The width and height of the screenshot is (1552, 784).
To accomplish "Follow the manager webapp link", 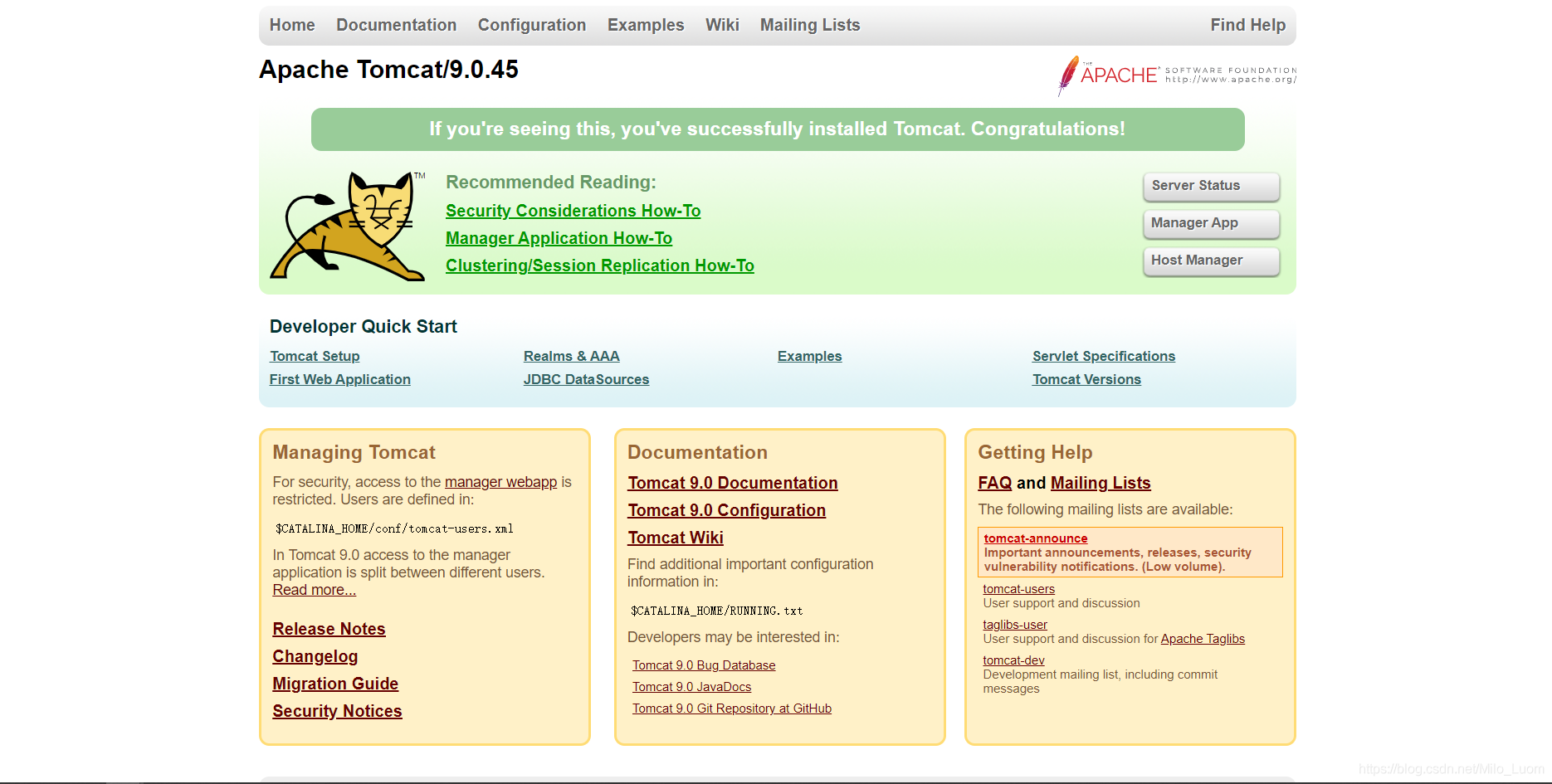I will tap(500, 482).
